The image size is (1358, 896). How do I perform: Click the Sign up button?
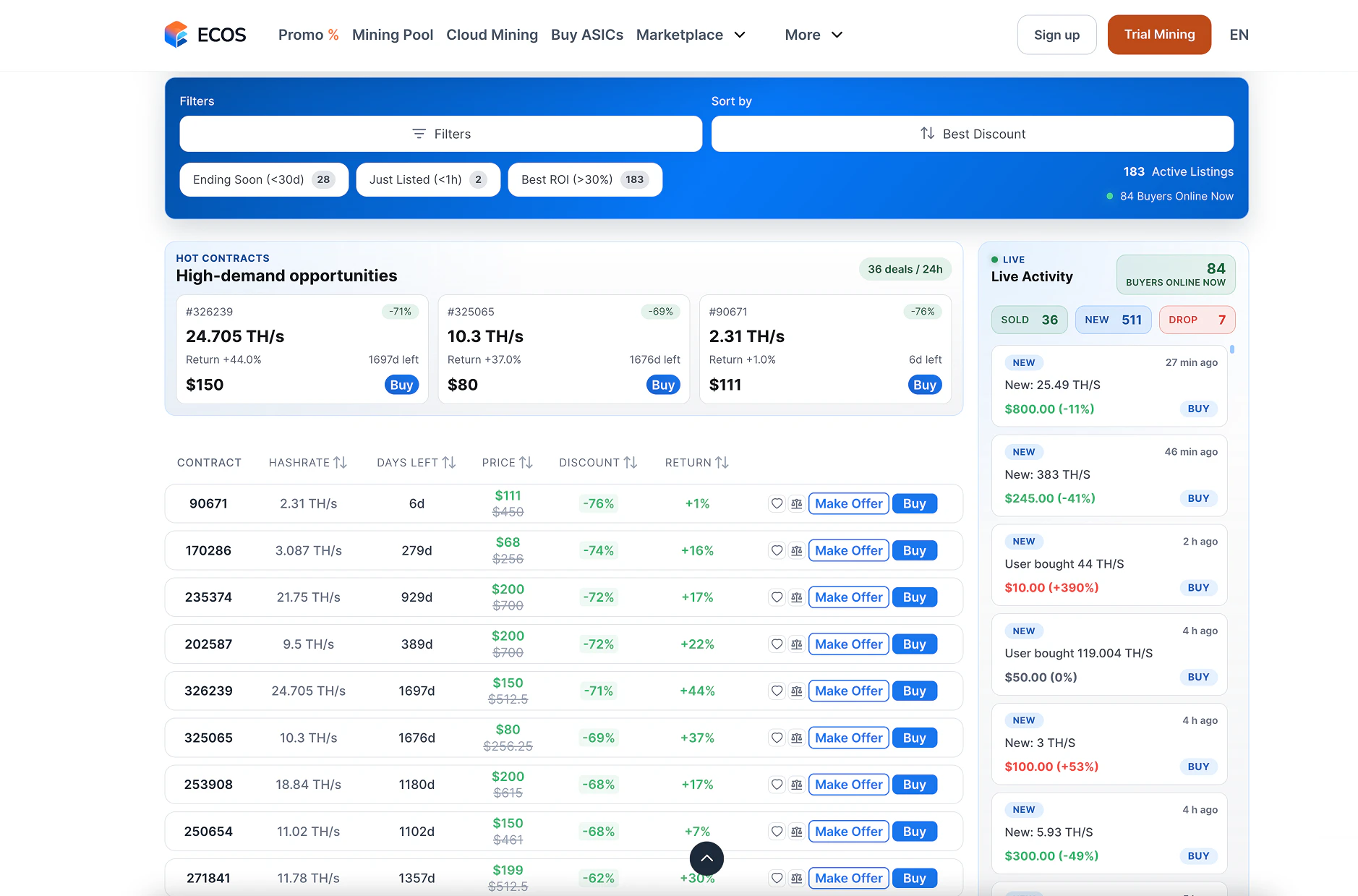click(1056, 35)
